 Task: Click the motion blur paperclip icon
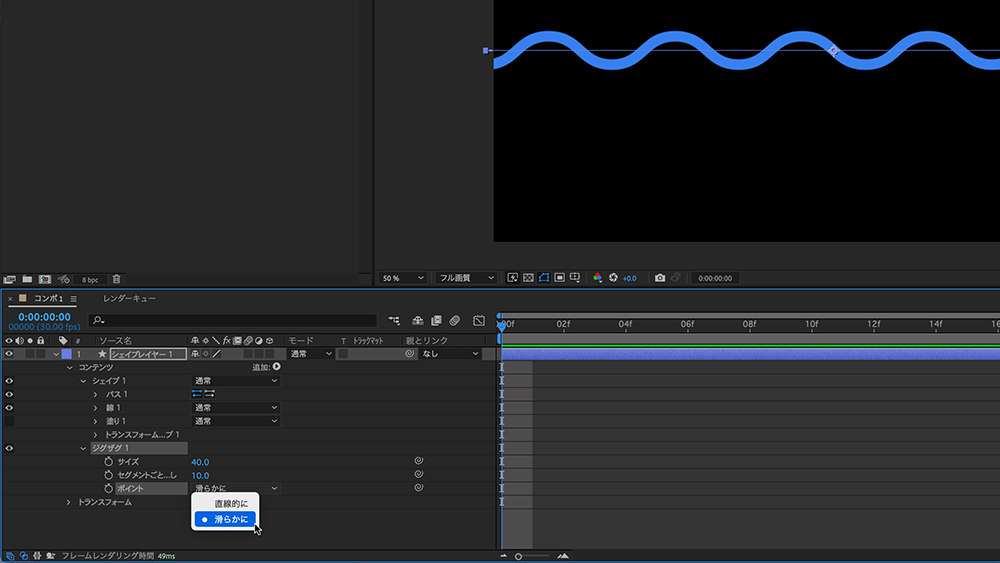[x=454, y=321]
